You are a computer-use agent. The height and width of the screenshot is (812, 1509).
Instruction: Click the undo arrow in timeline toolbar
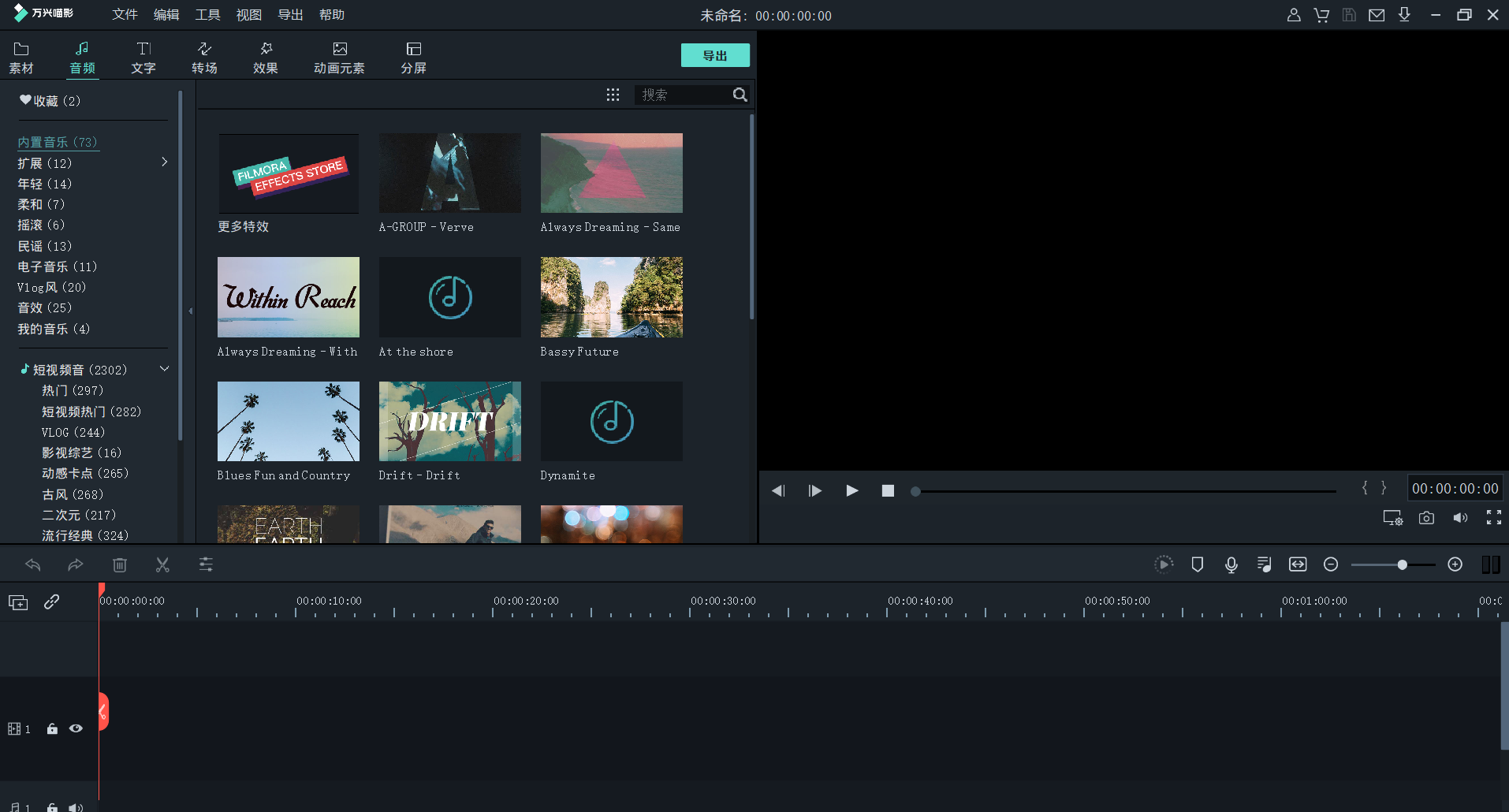[33, 564]
